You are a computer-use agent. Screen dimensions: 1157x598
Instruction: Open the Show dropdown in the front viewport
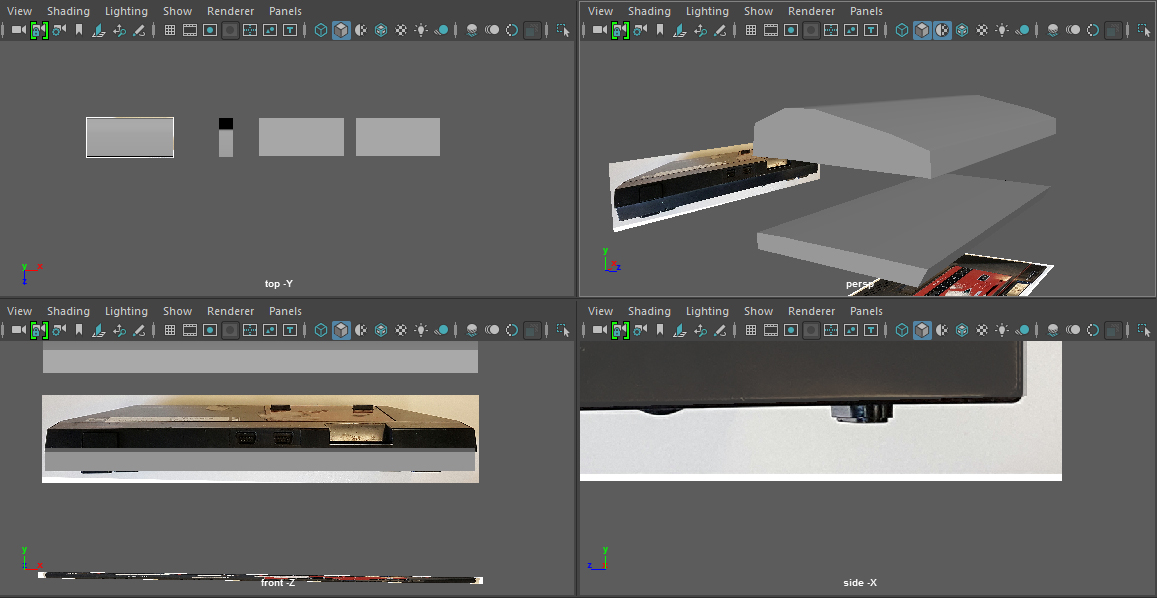click(x=177, y=310)
